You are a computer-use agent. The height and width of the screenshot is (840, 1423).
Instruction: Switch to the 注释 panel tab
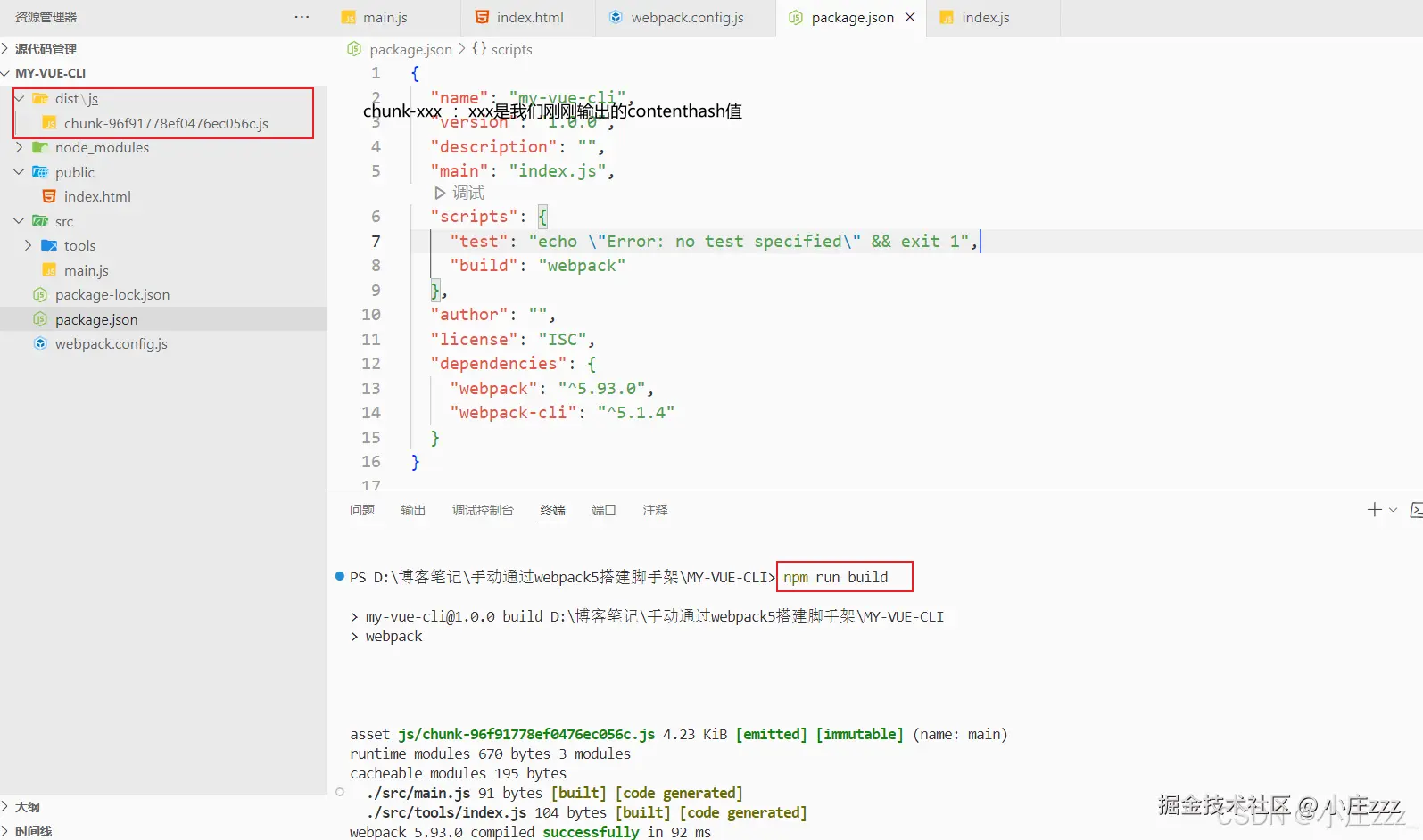tap(656, 510)
